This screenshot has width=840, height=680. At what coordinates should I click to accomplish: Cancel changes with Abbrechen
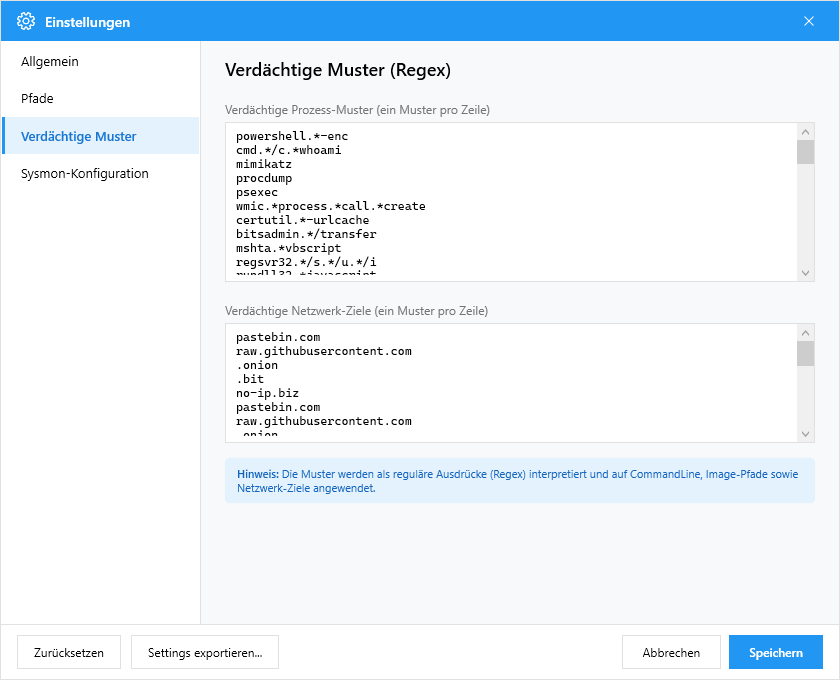pyautogui.click(x=671, y=652)
